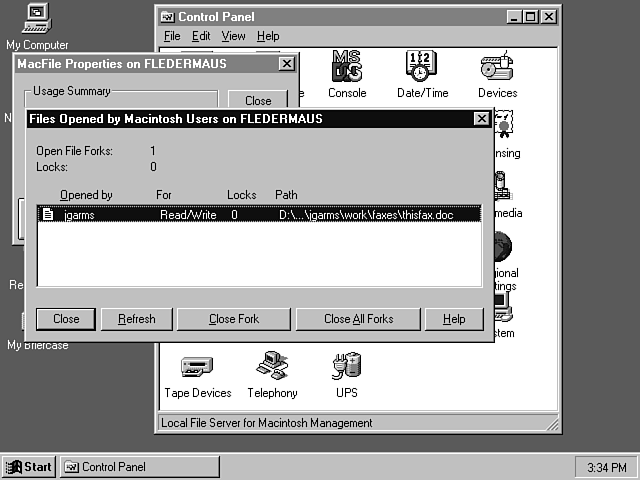This screenshot has height=480, width=640.
Task: Open the Windows Start menu
Action: (x=29, y=467)
